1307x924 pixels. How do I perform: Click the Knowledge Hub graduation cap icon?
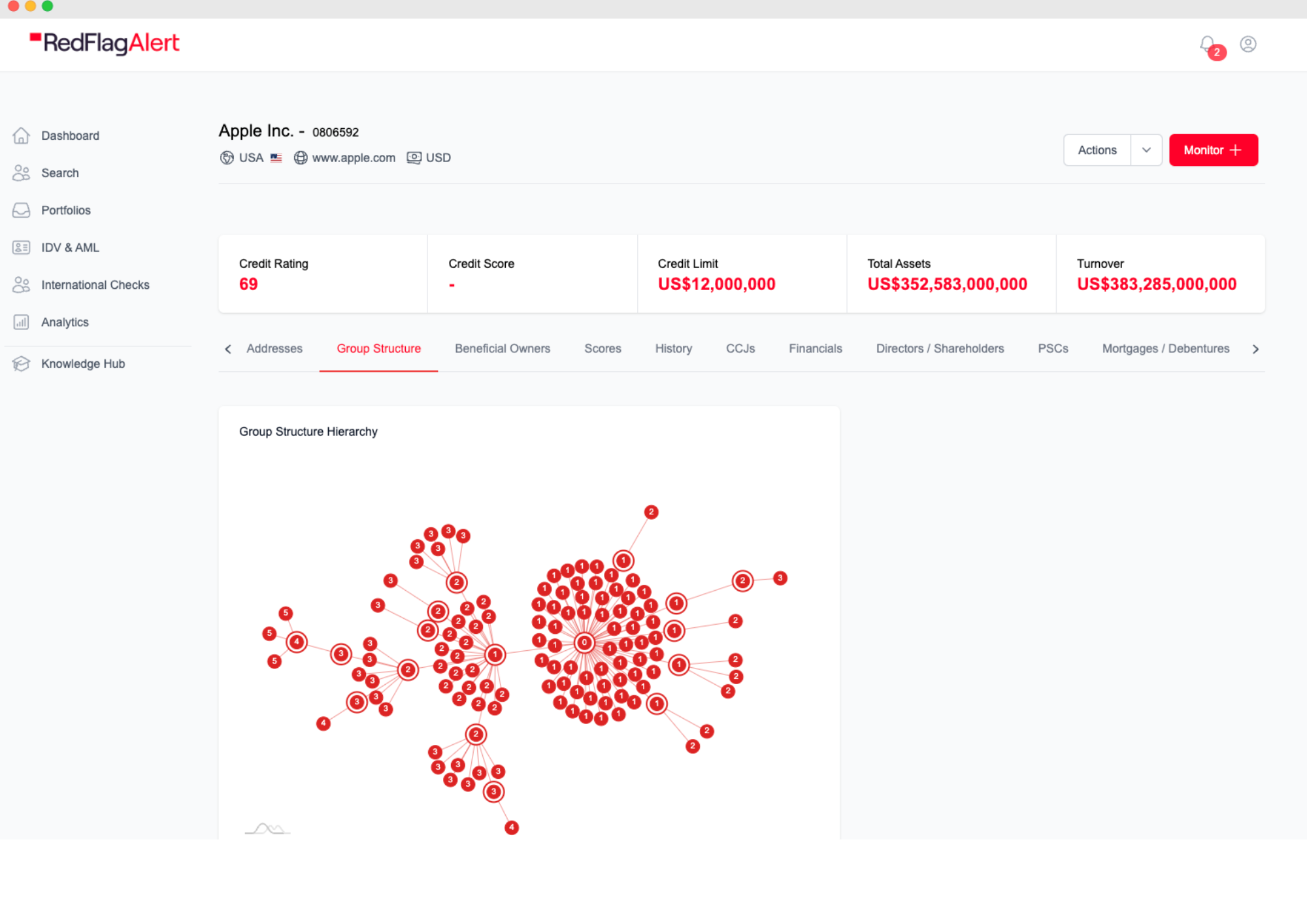[22, 363]
